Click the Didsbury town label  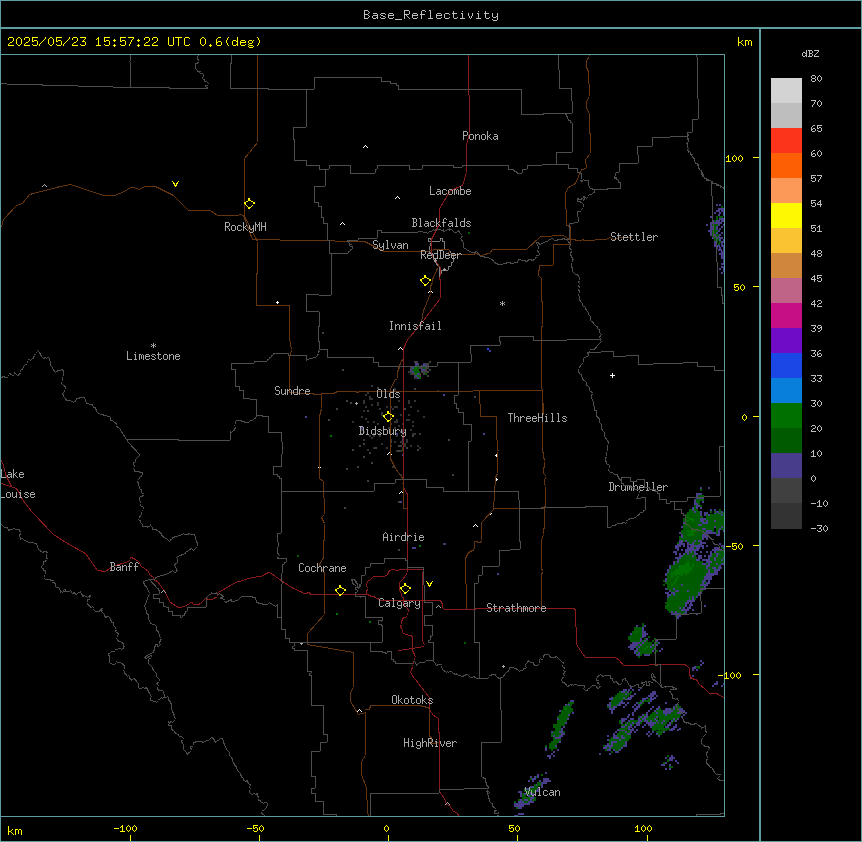[x=383, y=431]
